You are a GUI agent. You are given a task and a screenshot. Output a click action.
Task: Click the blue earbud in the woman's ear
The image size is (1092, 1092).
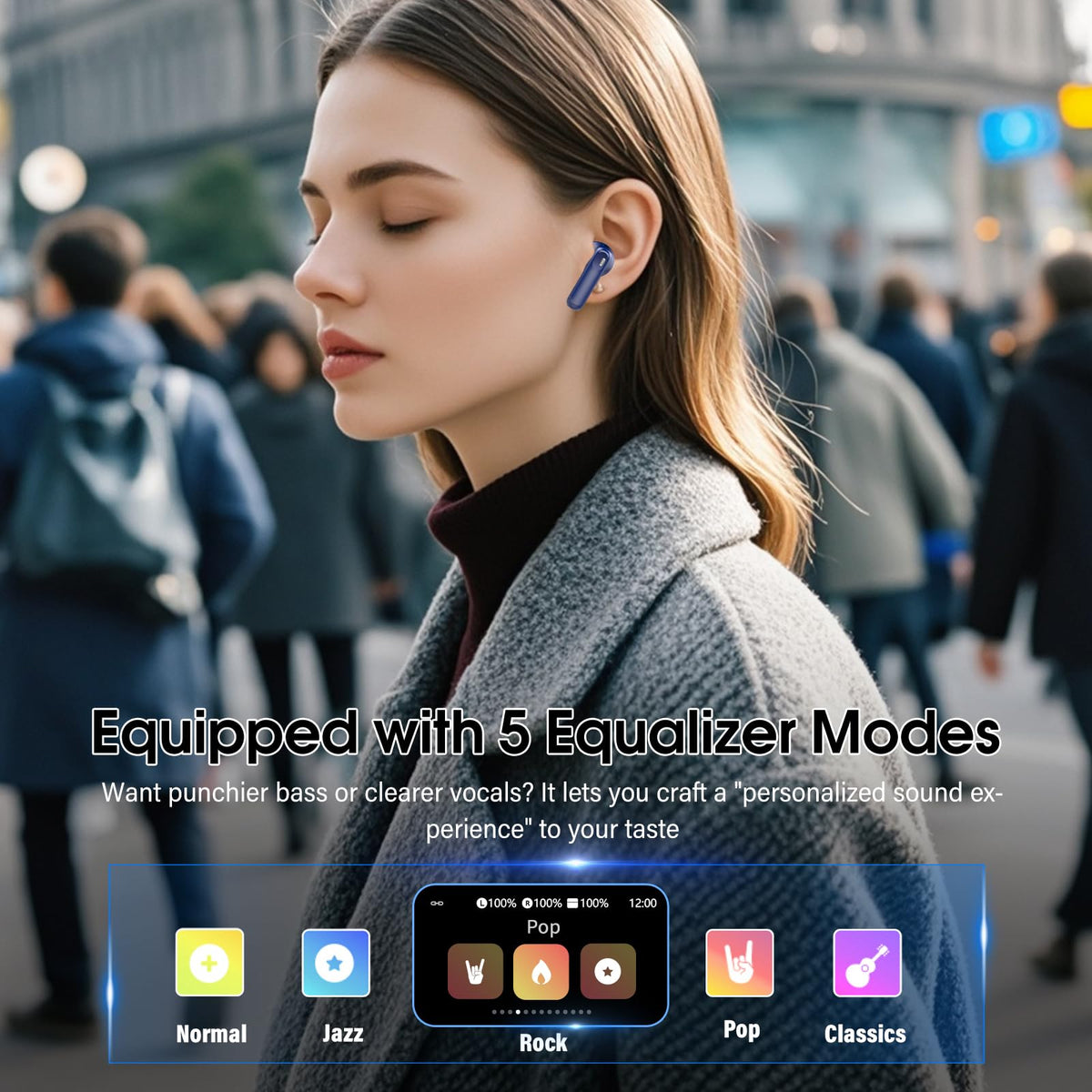click(590, 275)
